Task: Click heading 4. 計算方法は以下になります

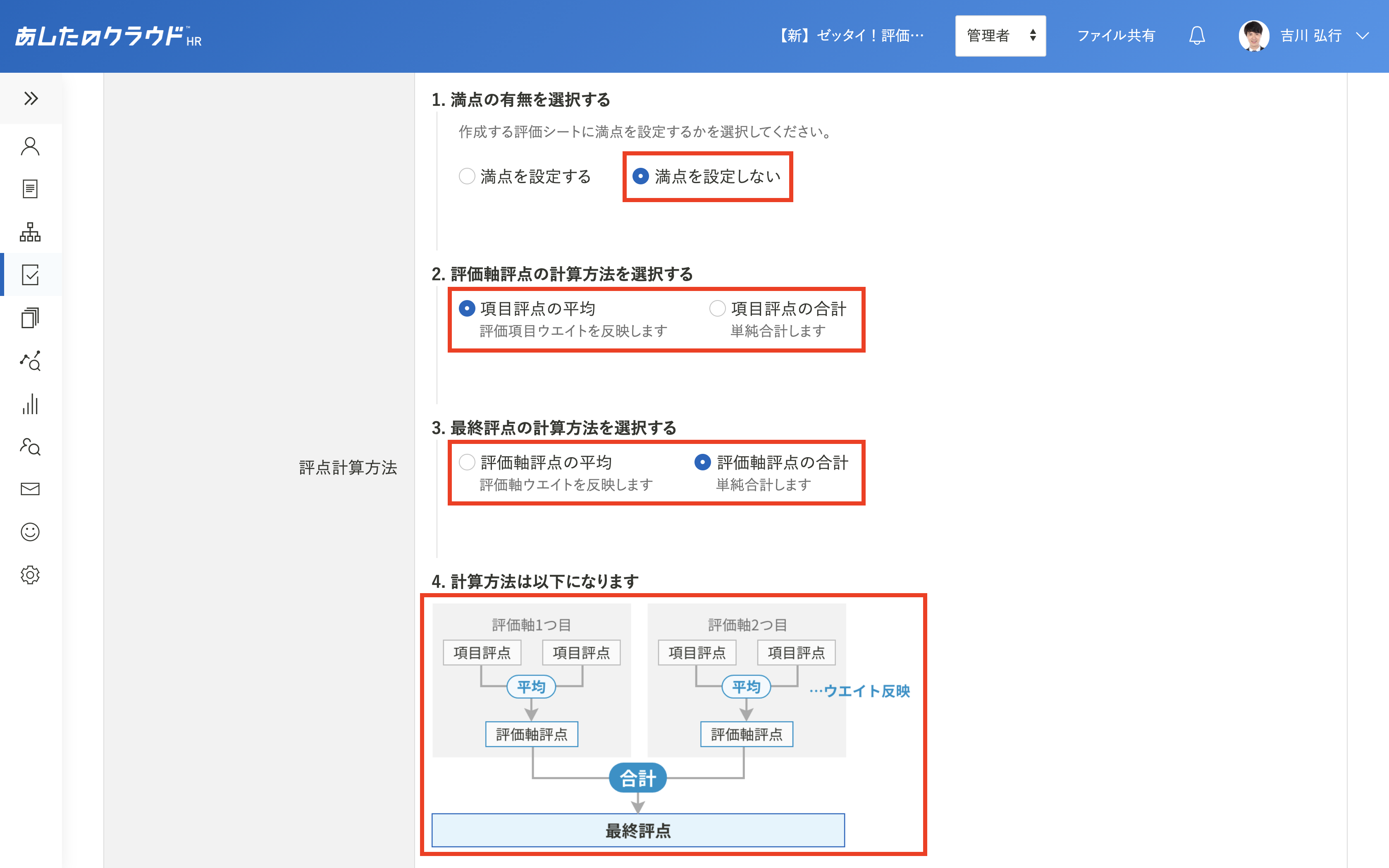Action: pyautogui.click(x=535, y=582)
